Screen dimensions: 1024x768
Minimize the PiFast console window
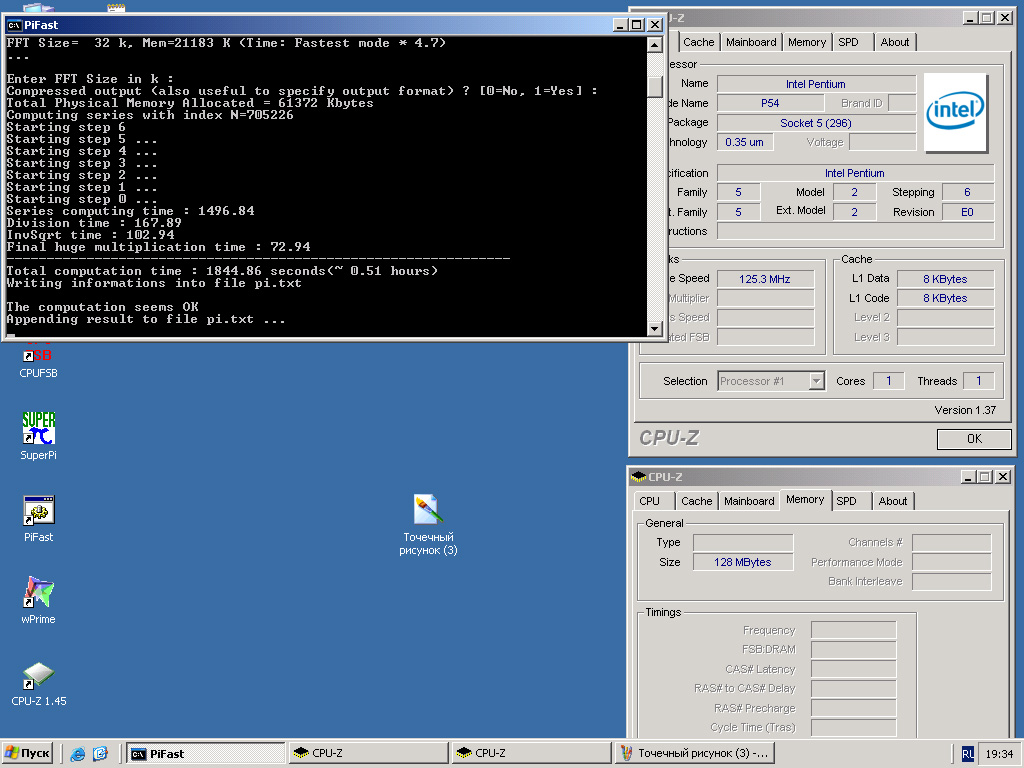coord(620,25)
